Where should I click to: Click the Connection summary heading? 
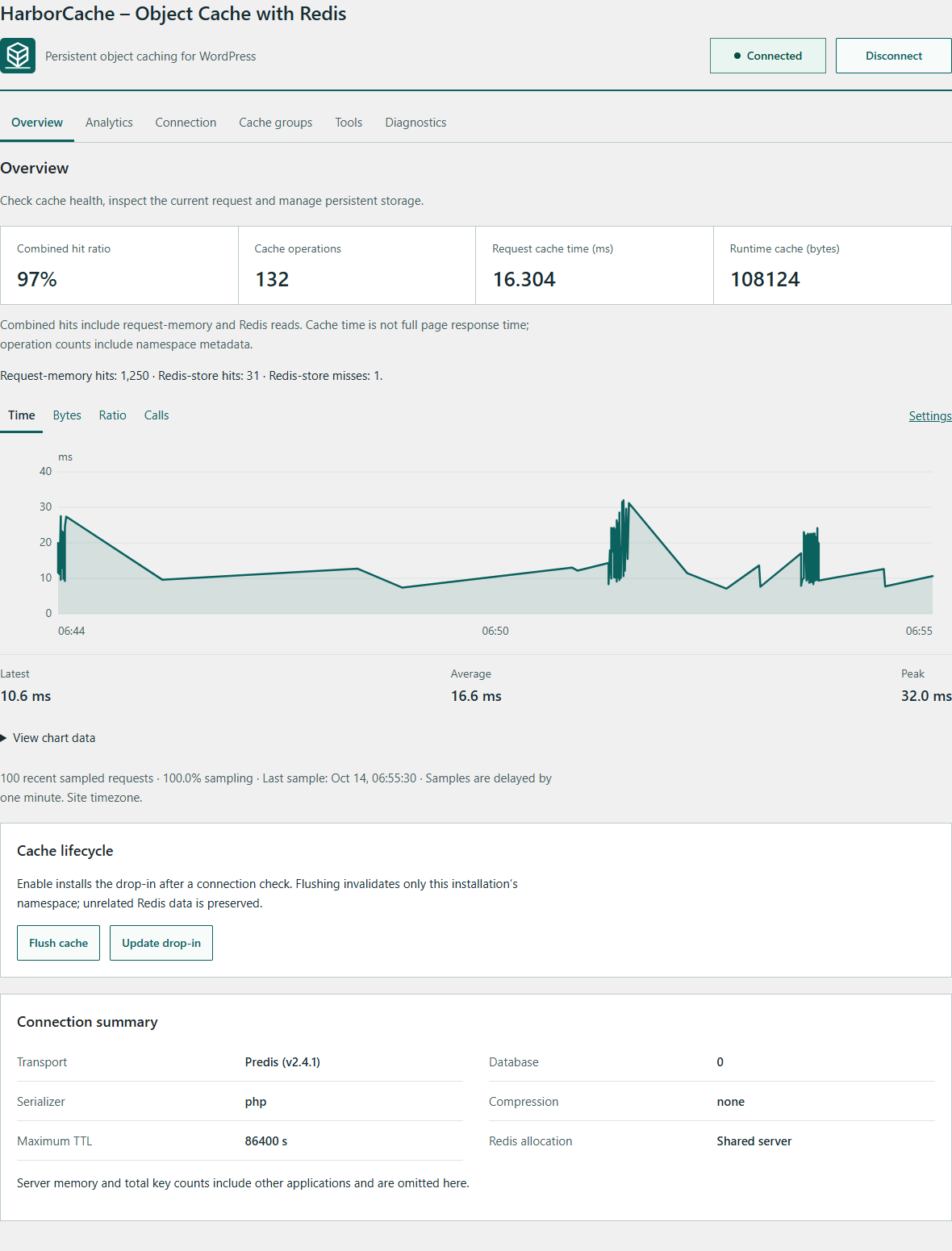point(87,1022)
